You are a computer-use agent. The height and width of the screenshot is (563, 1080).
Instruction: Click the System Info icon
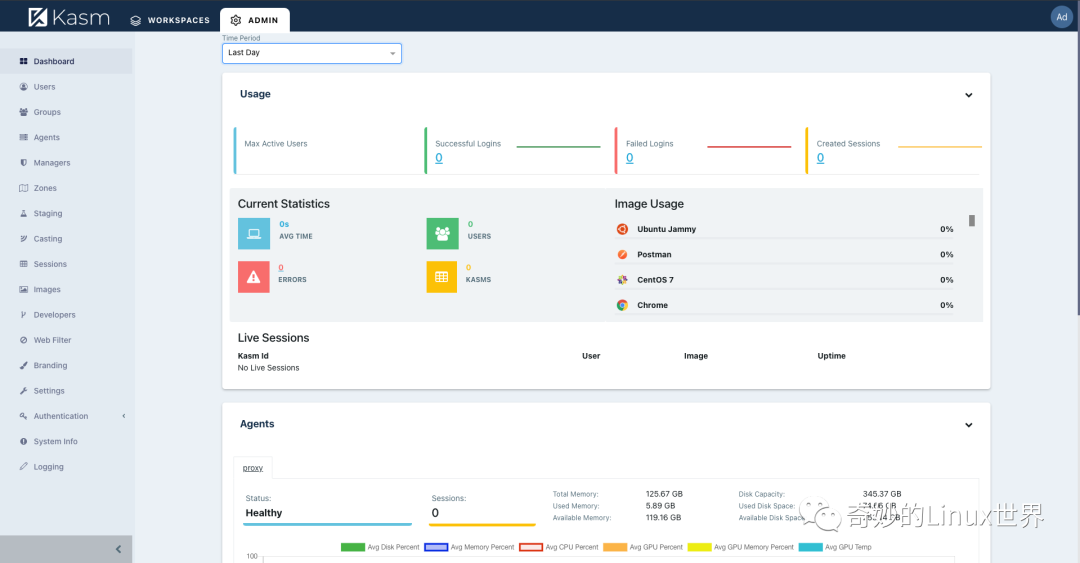tap(23, 442)
